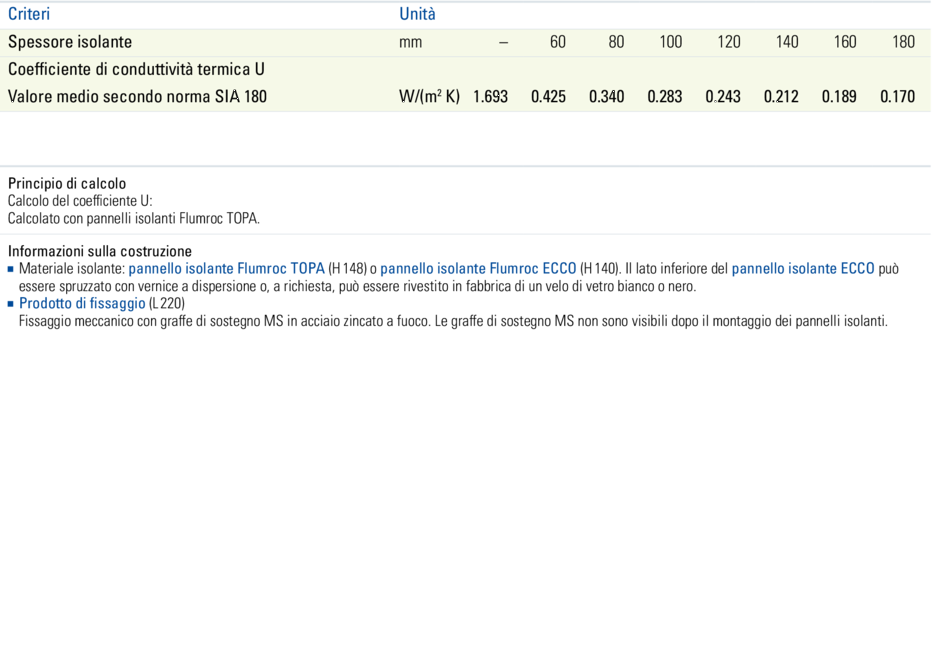Click the Informazioni sulla costruzione heading

pyautogui.click(x=100, y=251)
